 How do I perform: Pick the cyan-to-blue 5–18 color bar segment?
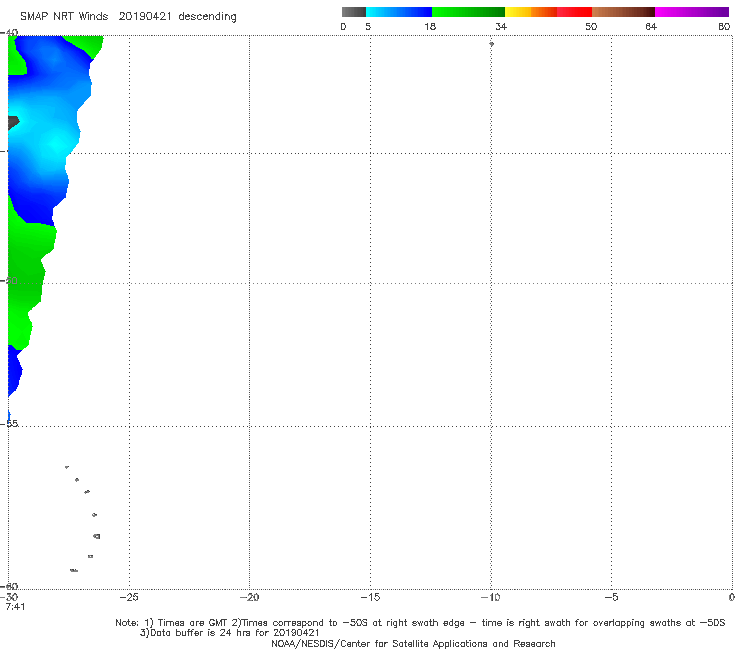click(399, 12)
